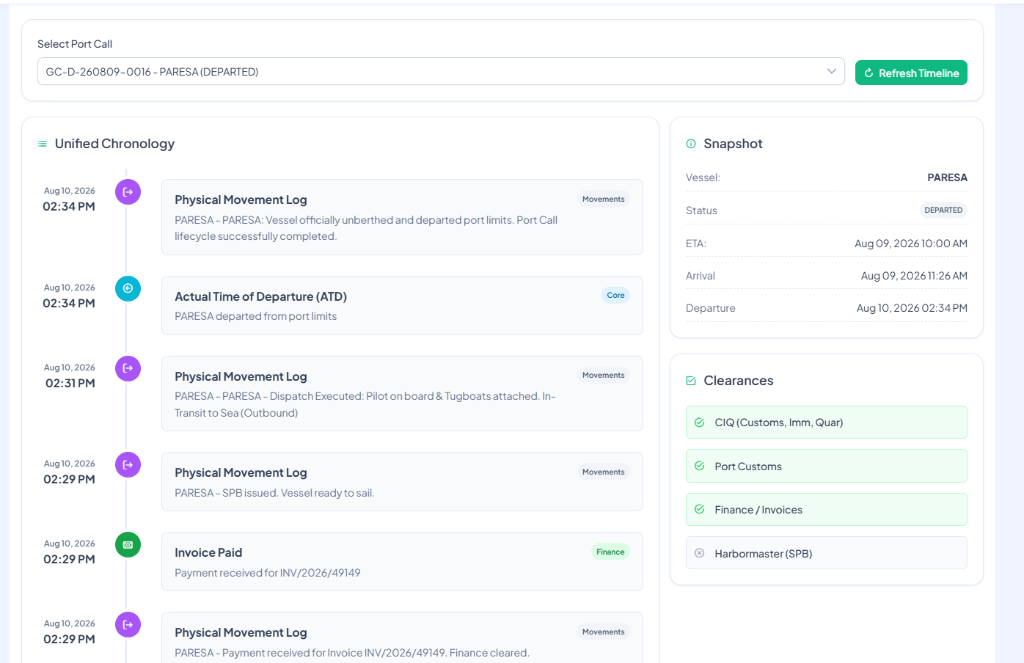Click the ETA value "Aug 09, 2026 10:00 AM"
The height and width of the screenshot is (663, 1024).
click(911, 244)
